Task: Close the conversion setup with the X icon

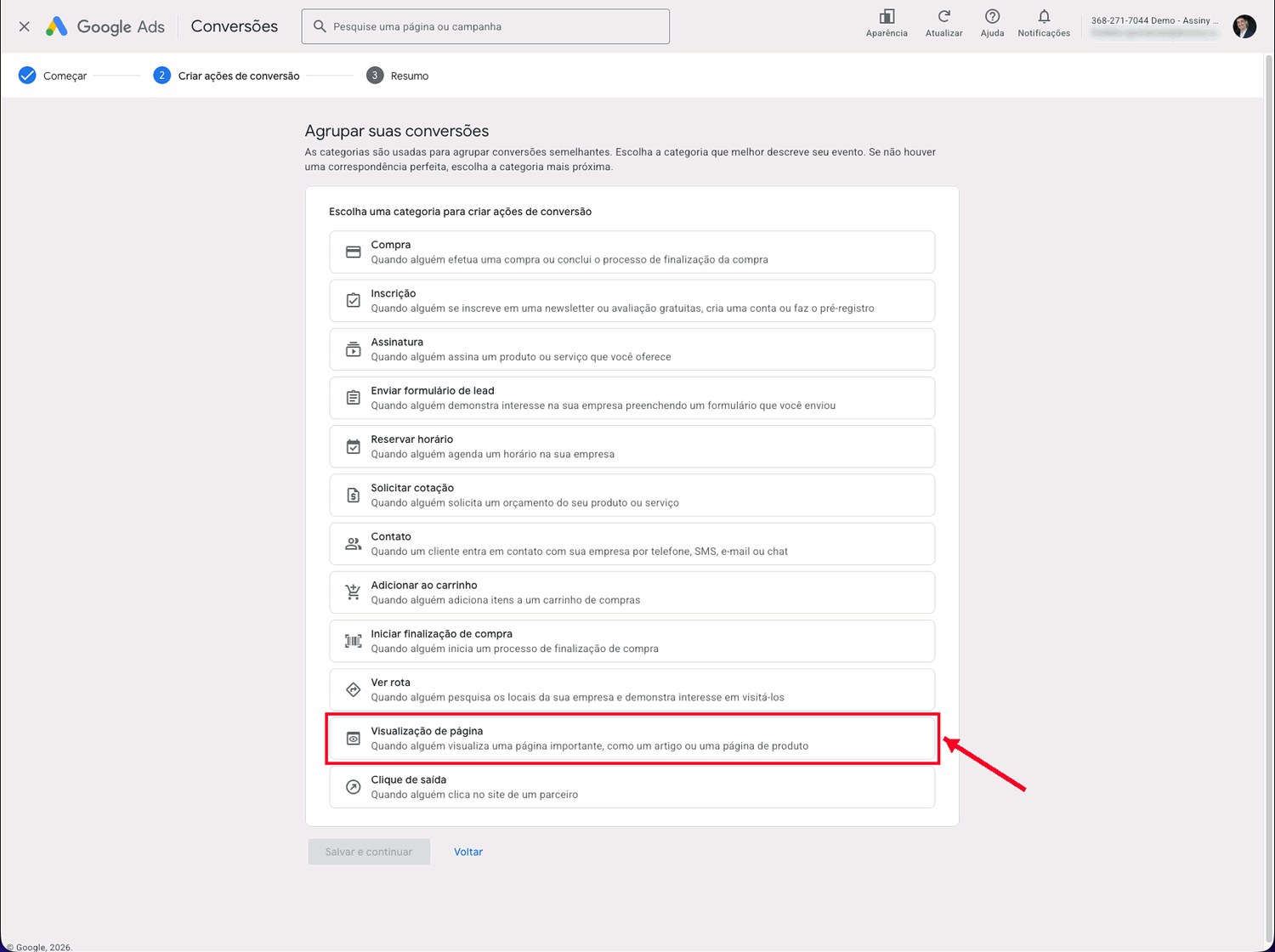Action: click(25, 26)
